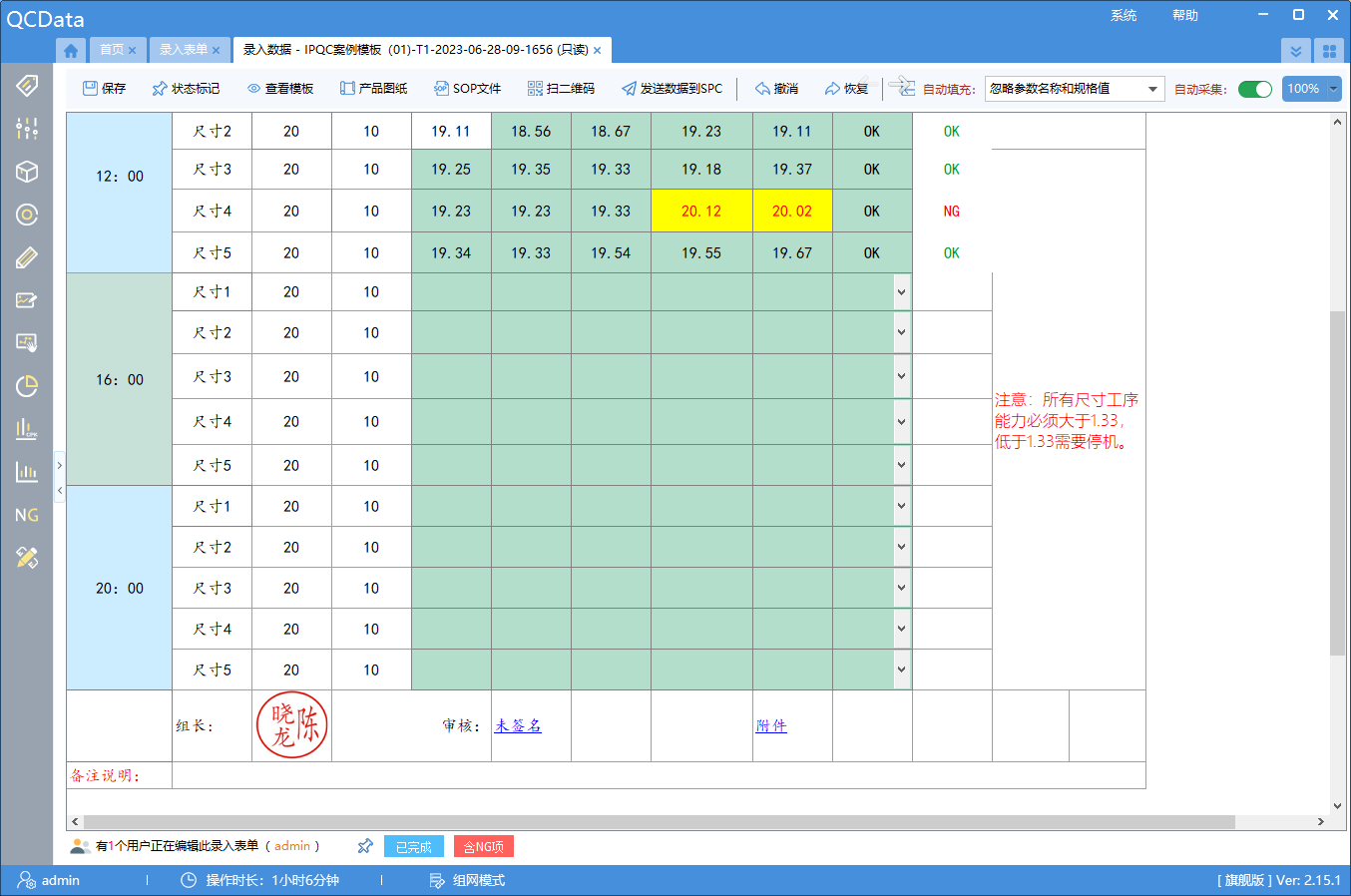Open the result dropdown for 16:00 尺寸5
The image size is (1351, 896).
pyautogui.click(x=902, y=465)
